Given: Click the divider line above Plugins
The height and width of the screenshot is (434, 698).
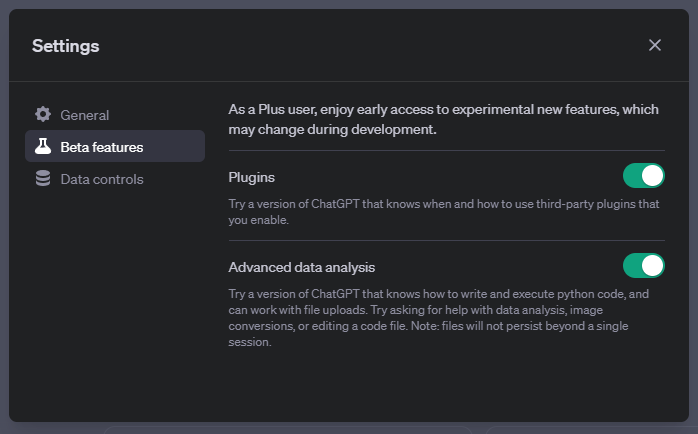Looking at the screenshot, I should click(446, 151).
